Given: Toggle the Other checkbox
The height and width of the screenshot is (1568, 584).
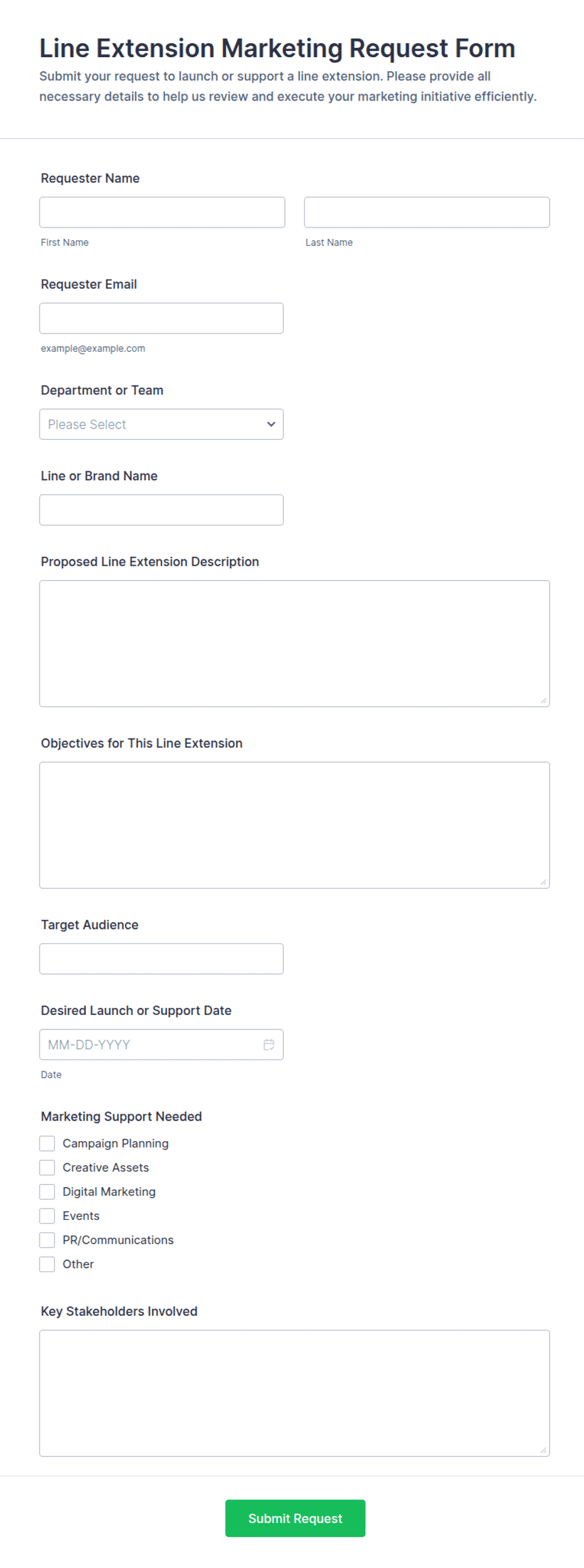Looking at the screenshot, I should pos(47,1264).
